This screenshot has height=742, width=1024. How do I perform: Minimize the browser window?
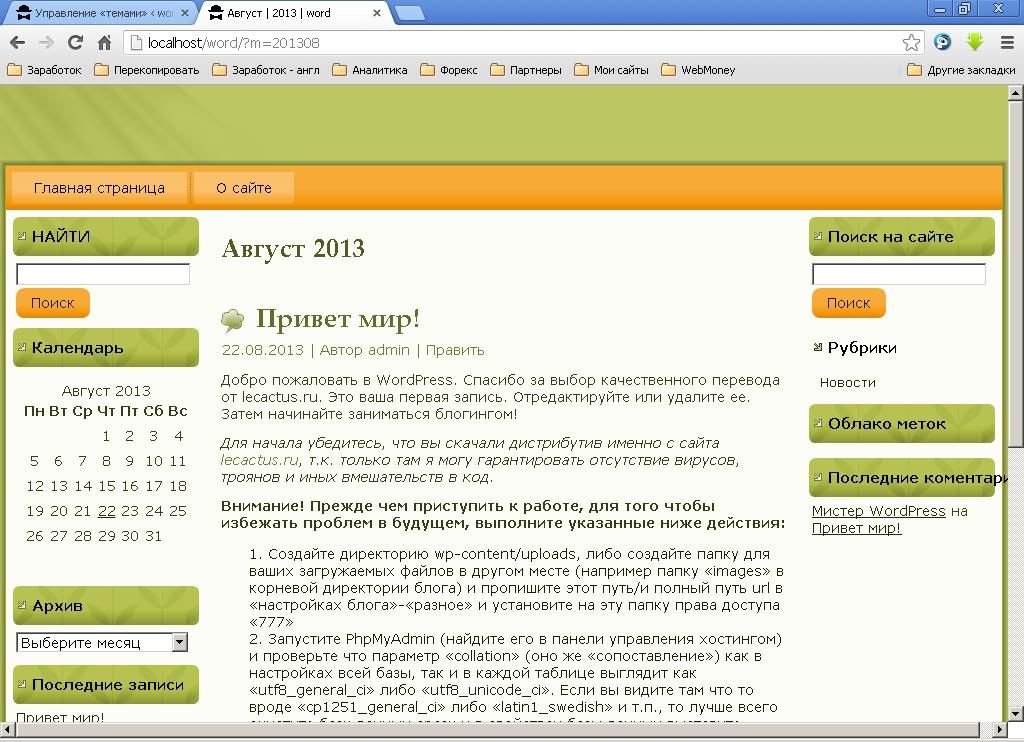(940, 9)
